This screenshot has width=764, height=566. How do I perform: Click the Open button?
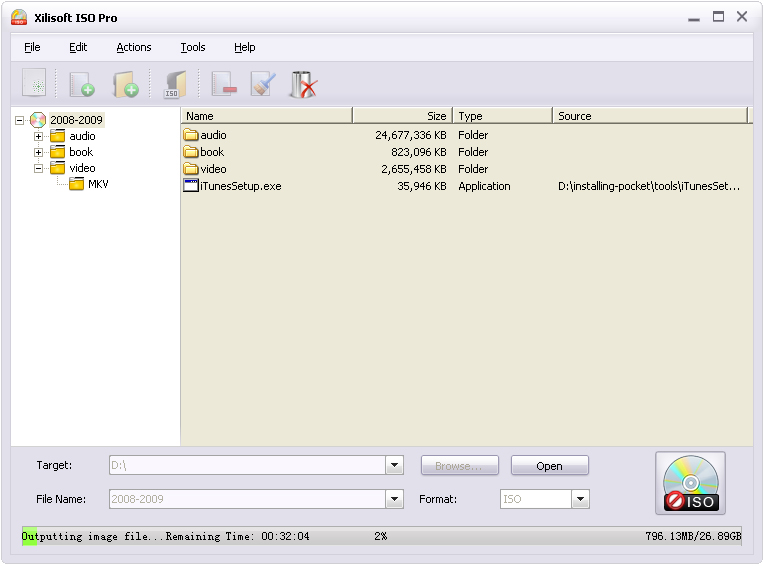pyautogui.click(x=549, y=466)
